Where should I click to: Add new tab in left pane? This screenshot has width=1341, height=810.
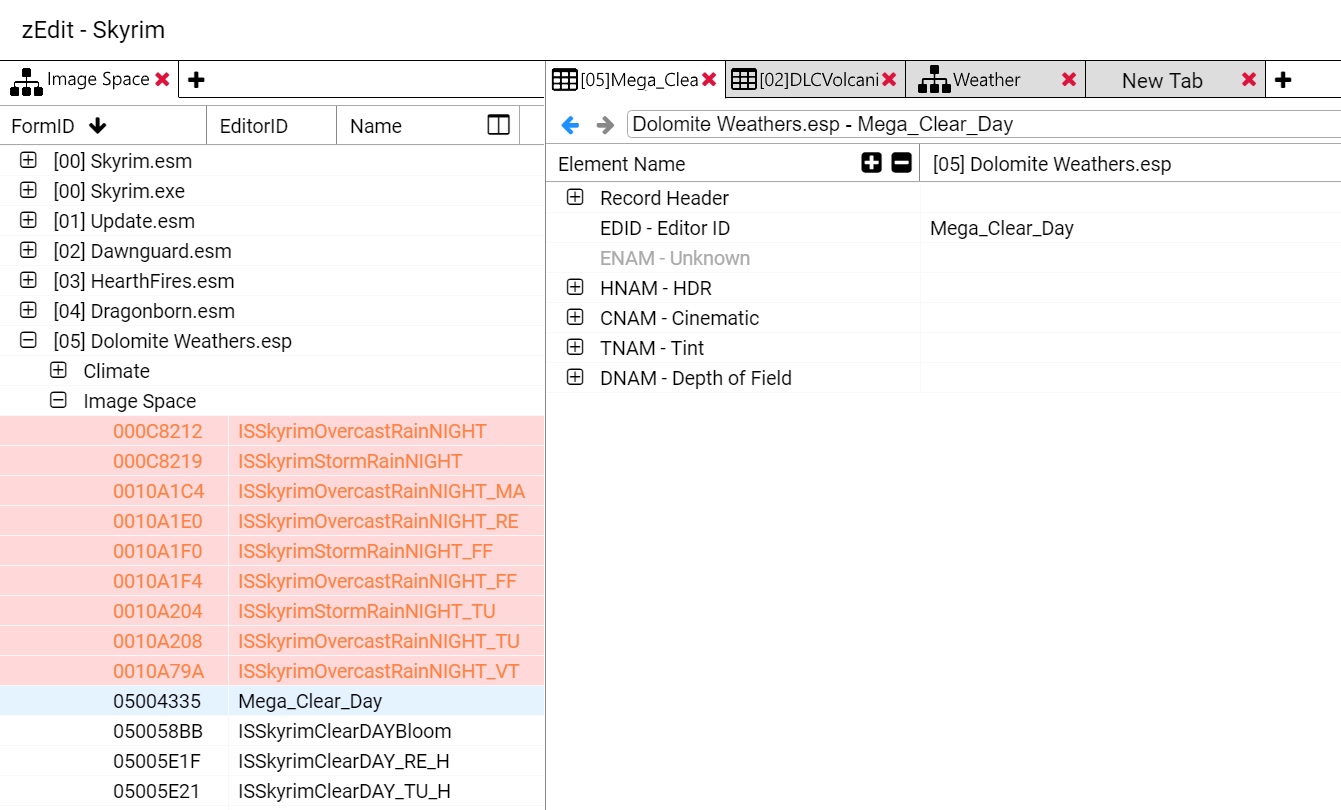click(196, 80)
